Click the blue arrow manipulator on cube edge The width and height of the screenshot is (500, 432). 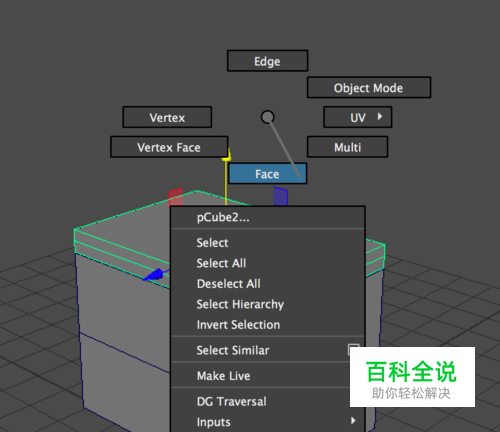click(154, 275)
